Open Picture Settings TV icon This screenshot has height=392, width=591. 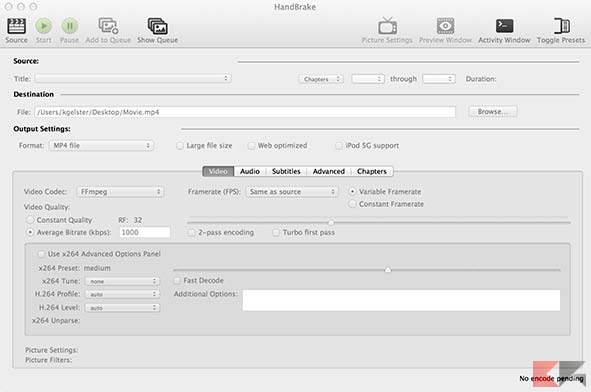pyautogui.click(x=387, y=26)
